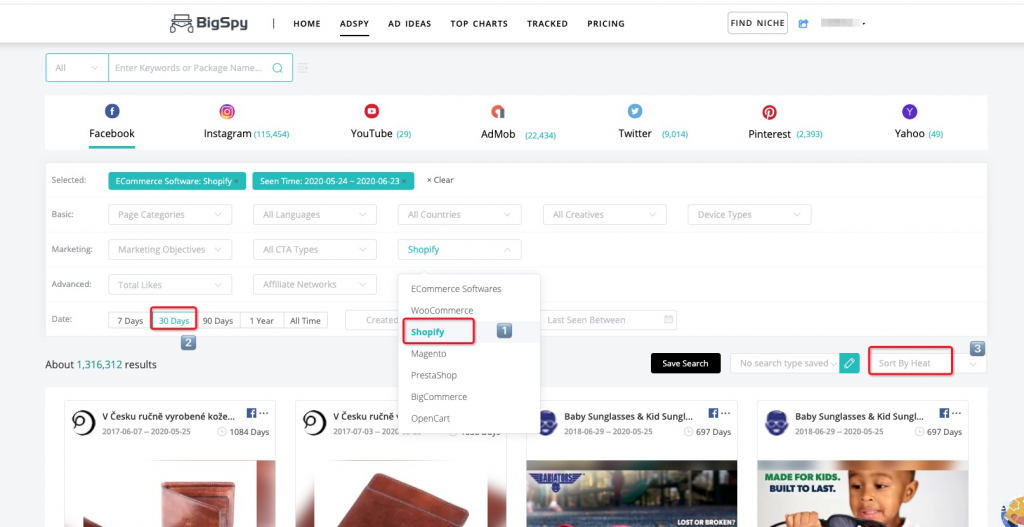Select the All Time date range
1024x527 pixels.
[306, 321]
